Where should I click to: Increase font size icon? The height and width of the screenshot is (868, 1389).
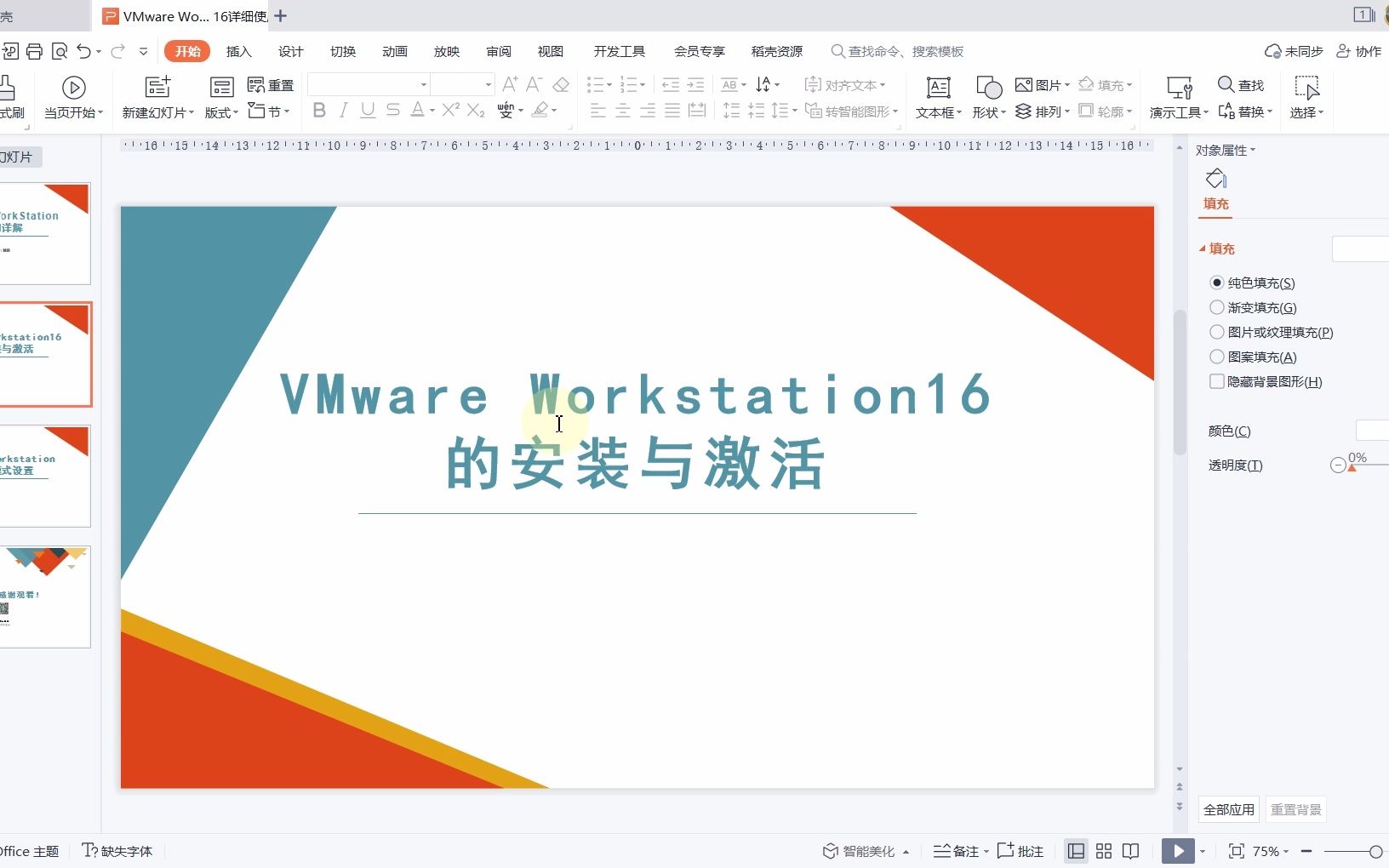coord(510,84)
